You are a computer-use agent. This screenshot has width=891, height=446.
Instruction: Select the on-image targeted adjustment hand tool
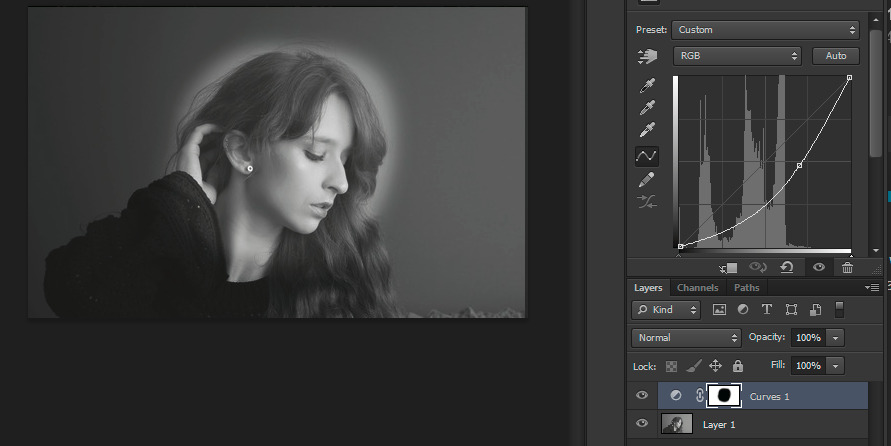coord(647,56)
